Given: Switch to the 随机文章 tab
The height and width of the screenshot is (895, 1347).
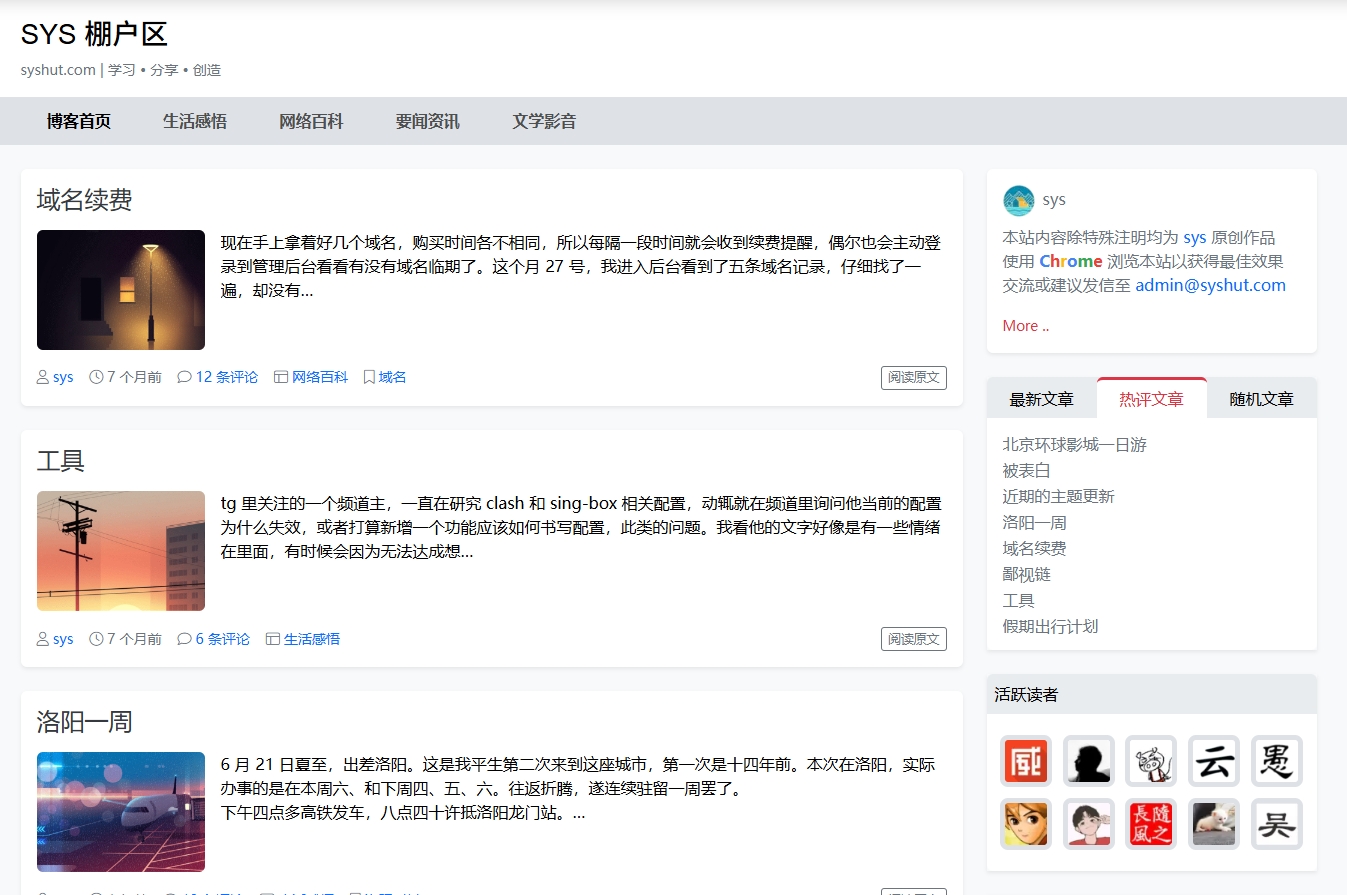Looking at the screenshot, I should 1262,398.
